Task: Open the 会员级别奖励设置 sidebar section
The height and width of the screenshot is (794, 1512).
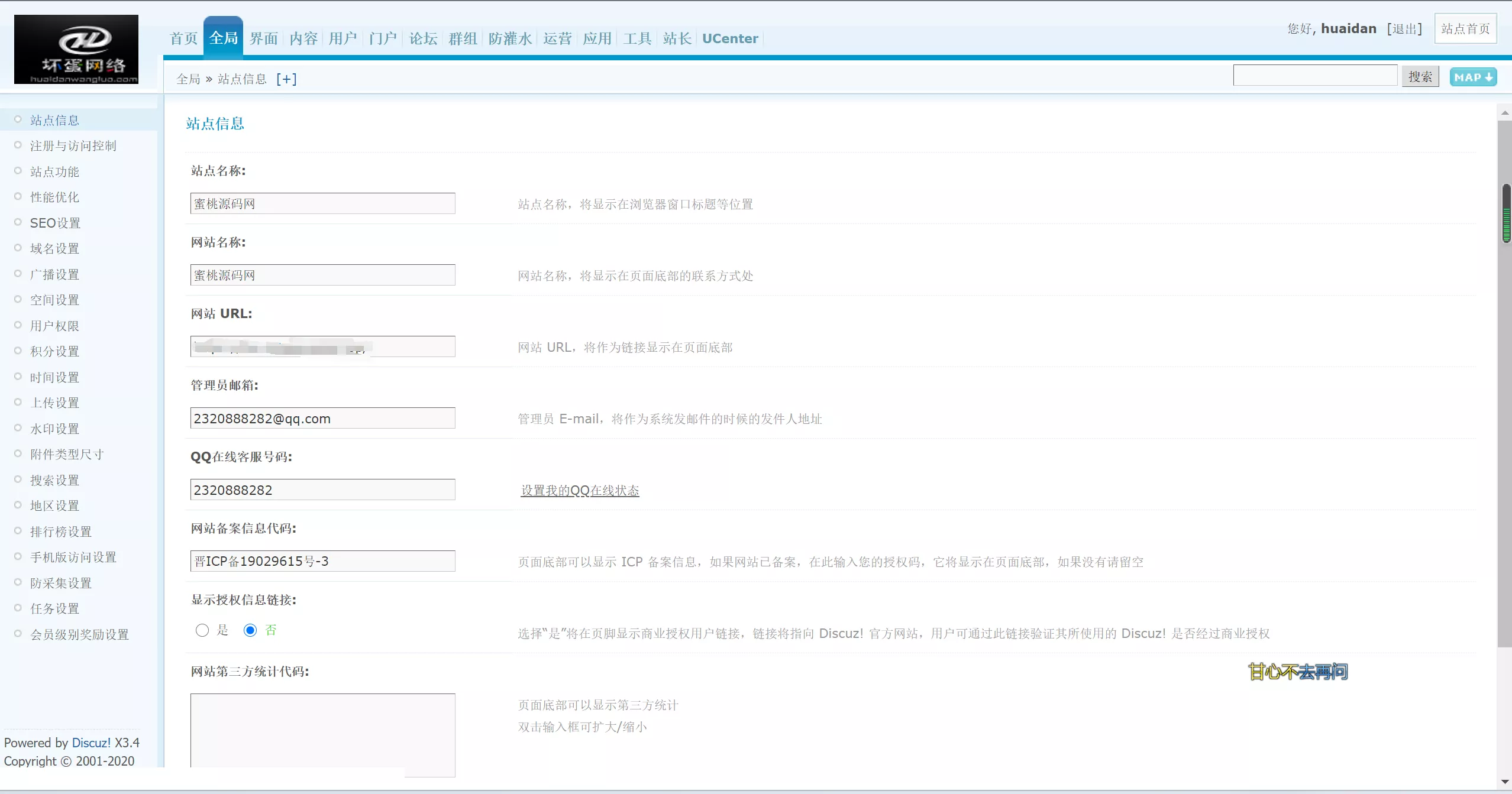Action: [x=79, y=633]
